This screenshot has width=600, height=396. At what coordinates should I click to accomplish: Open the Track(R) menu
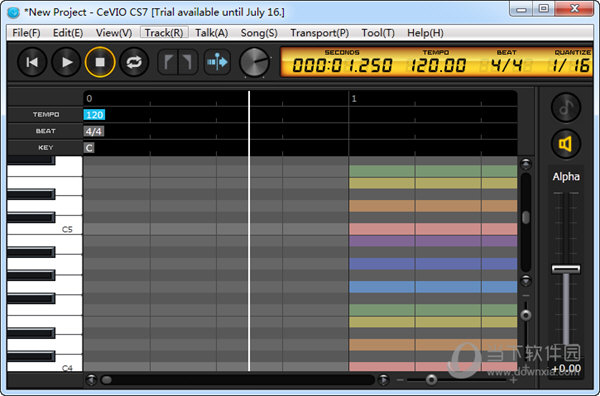pos(164,33)
